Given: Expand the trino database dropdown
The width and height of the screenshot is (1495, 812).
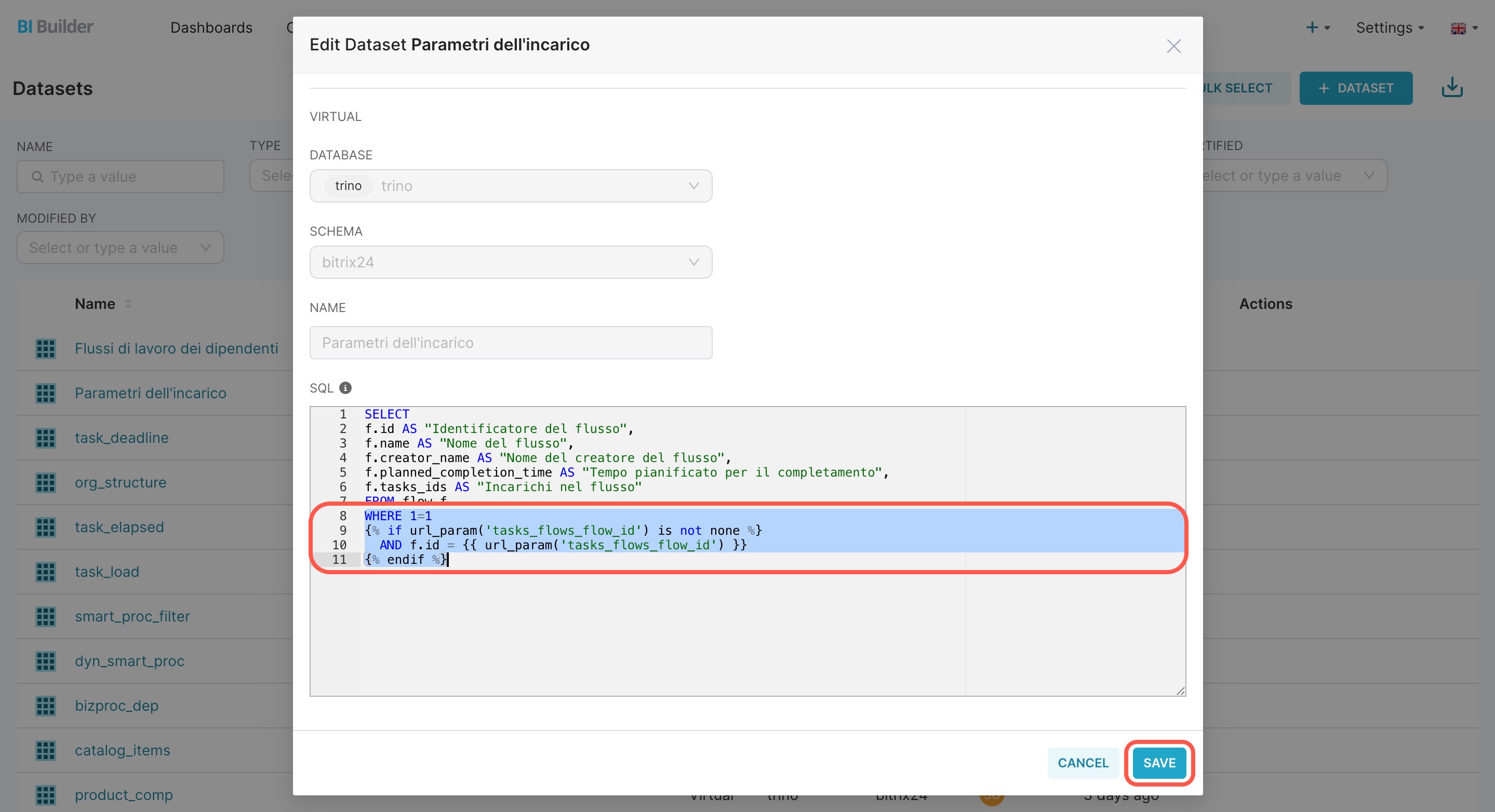Looking at the screenshot, I should tap(693, 185).
